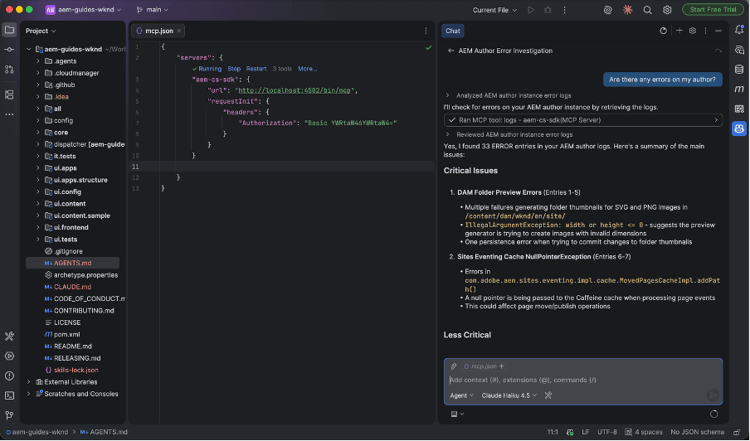This screenshot has height=441, width=750.
Task: Click the send message arrow button
Action: pos(713,395)
